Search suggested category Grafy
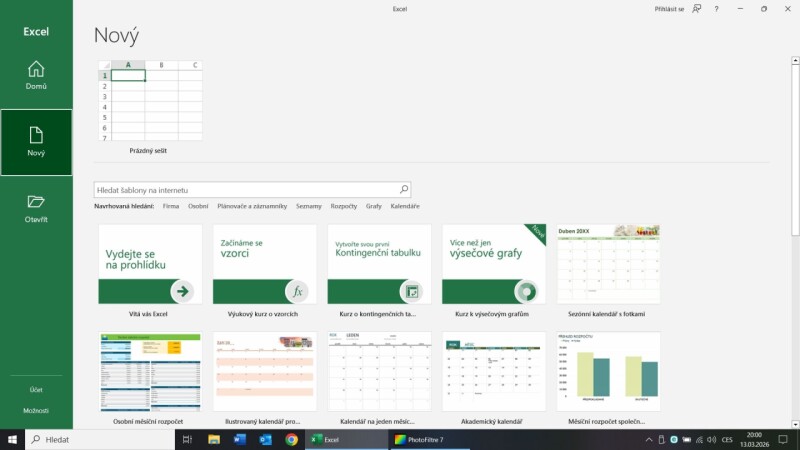The width and height of the screenshot is (800, 450). pos(373,206)
